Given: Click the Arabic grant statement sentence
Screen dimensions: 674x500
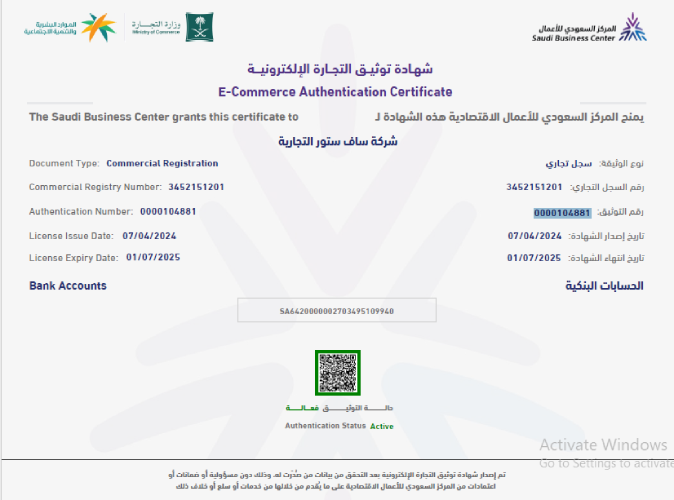Looking at the screenshot, I should point(509,117).
